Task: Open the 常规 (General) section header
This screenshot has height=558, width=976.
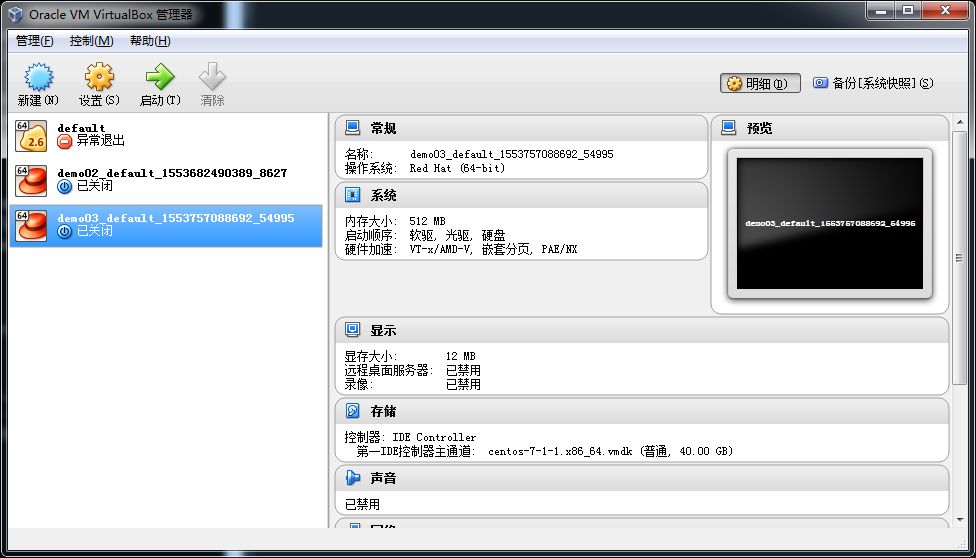Action: (521, 128)
